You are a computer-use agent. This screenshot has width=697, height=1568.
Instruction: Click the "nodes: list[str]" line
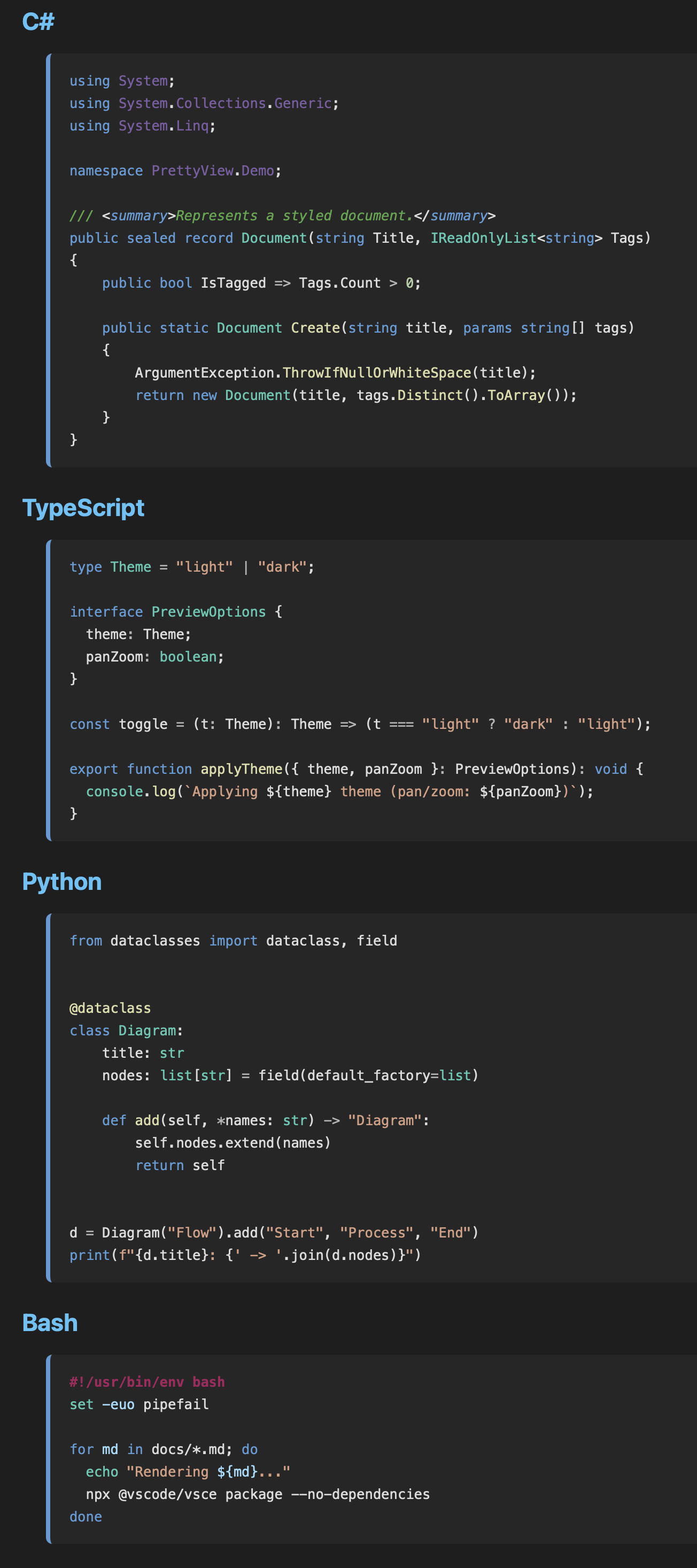[x=290, y=1076]
